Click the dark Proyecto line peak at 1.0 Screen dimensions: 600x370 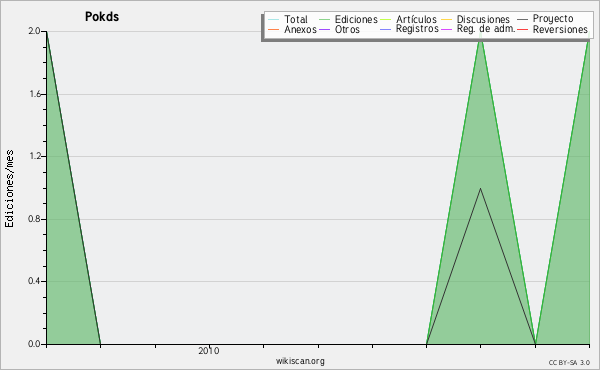click(x=481, y=188)
